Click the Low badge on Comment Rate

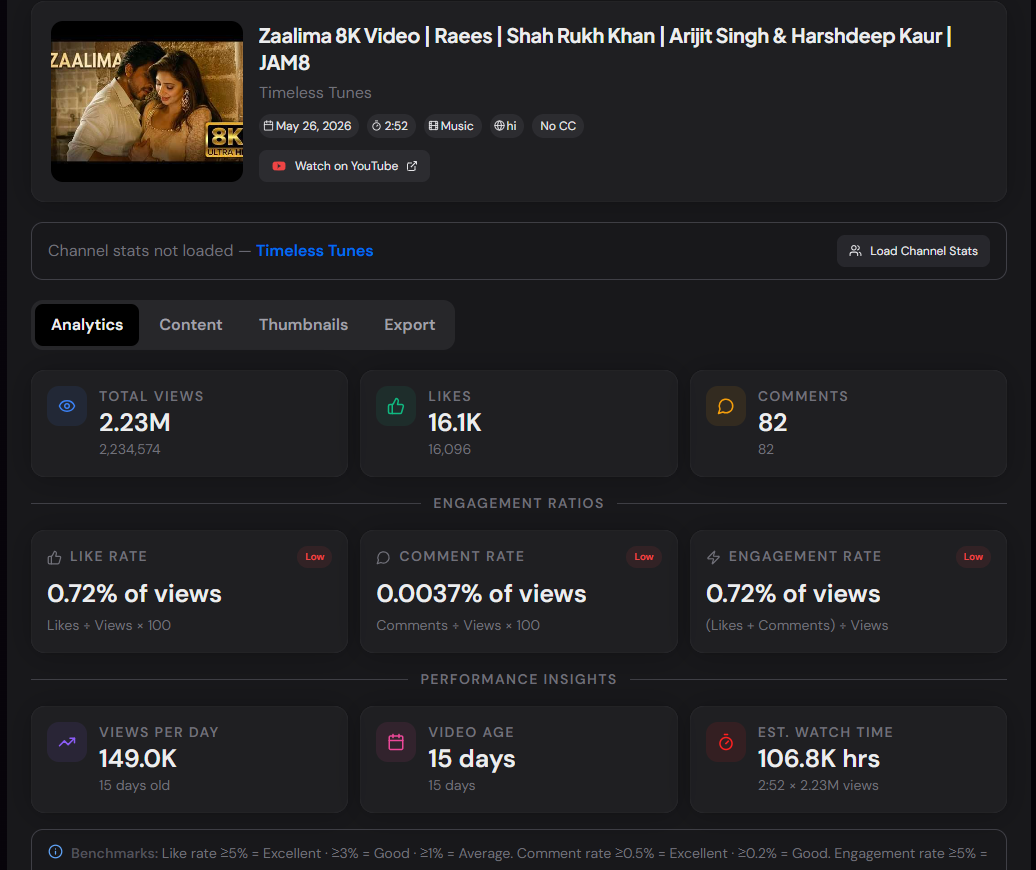(644, 557)
